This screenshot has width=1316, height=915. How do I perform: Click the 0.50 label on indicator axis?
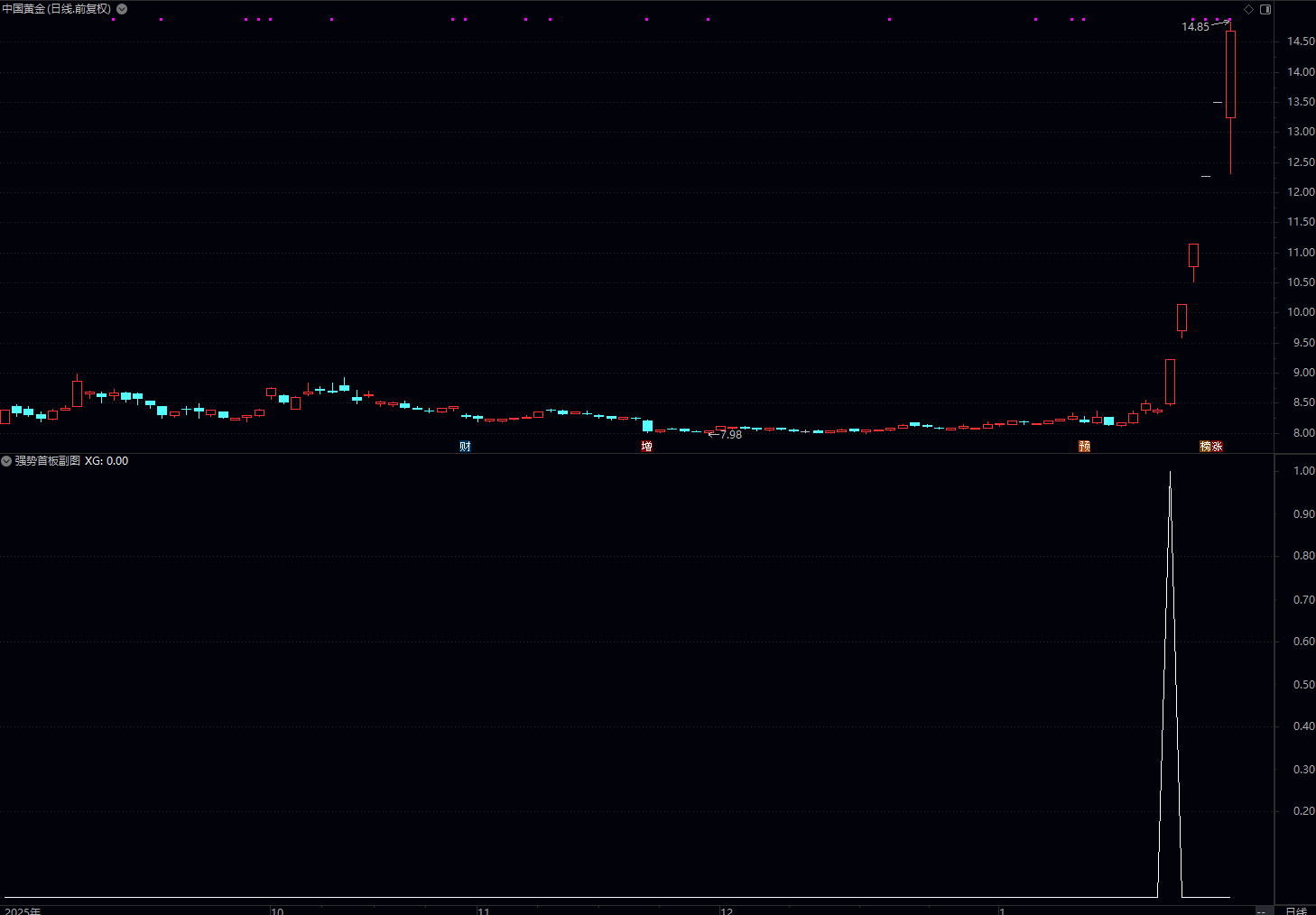coord(1304,685)
